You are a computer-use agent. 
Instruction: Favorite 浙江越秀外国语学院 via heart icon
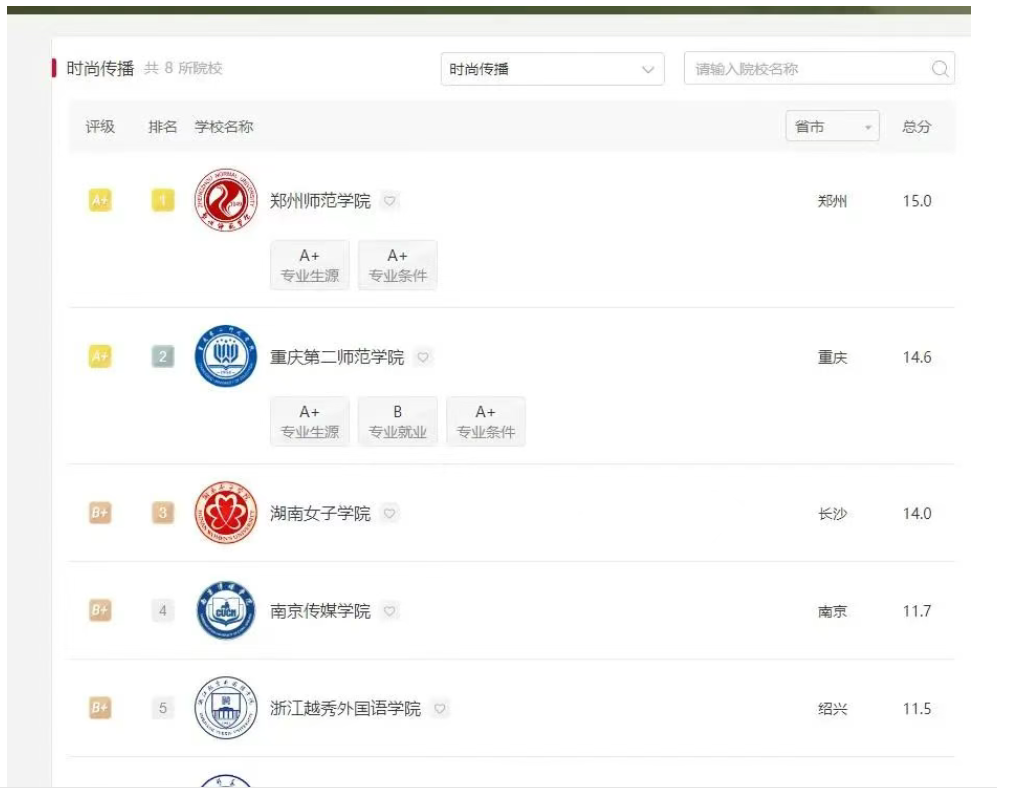tap(440, 709)
